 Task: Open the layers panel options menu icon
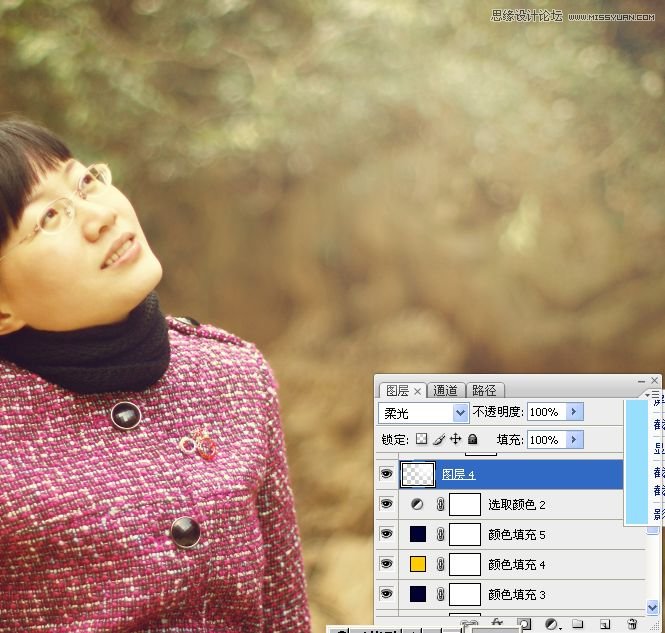(x=653, y=394)
